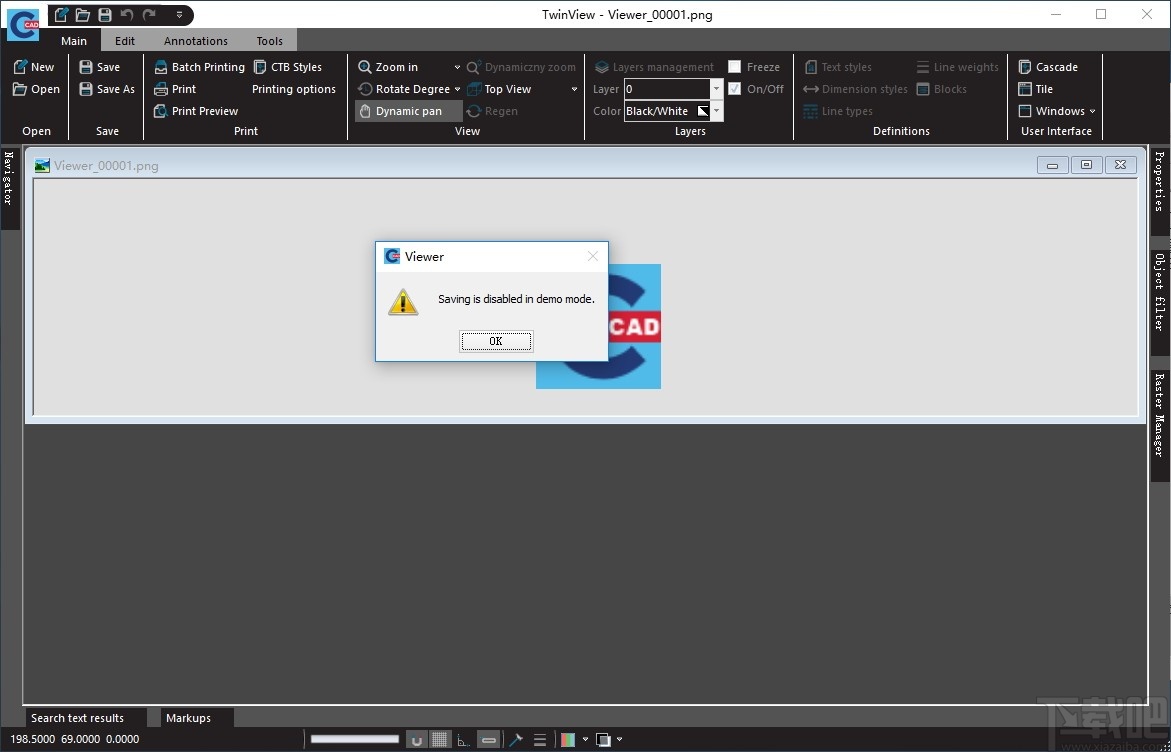Tile the document windows

pyautogui.click(x=1035, y=89)
